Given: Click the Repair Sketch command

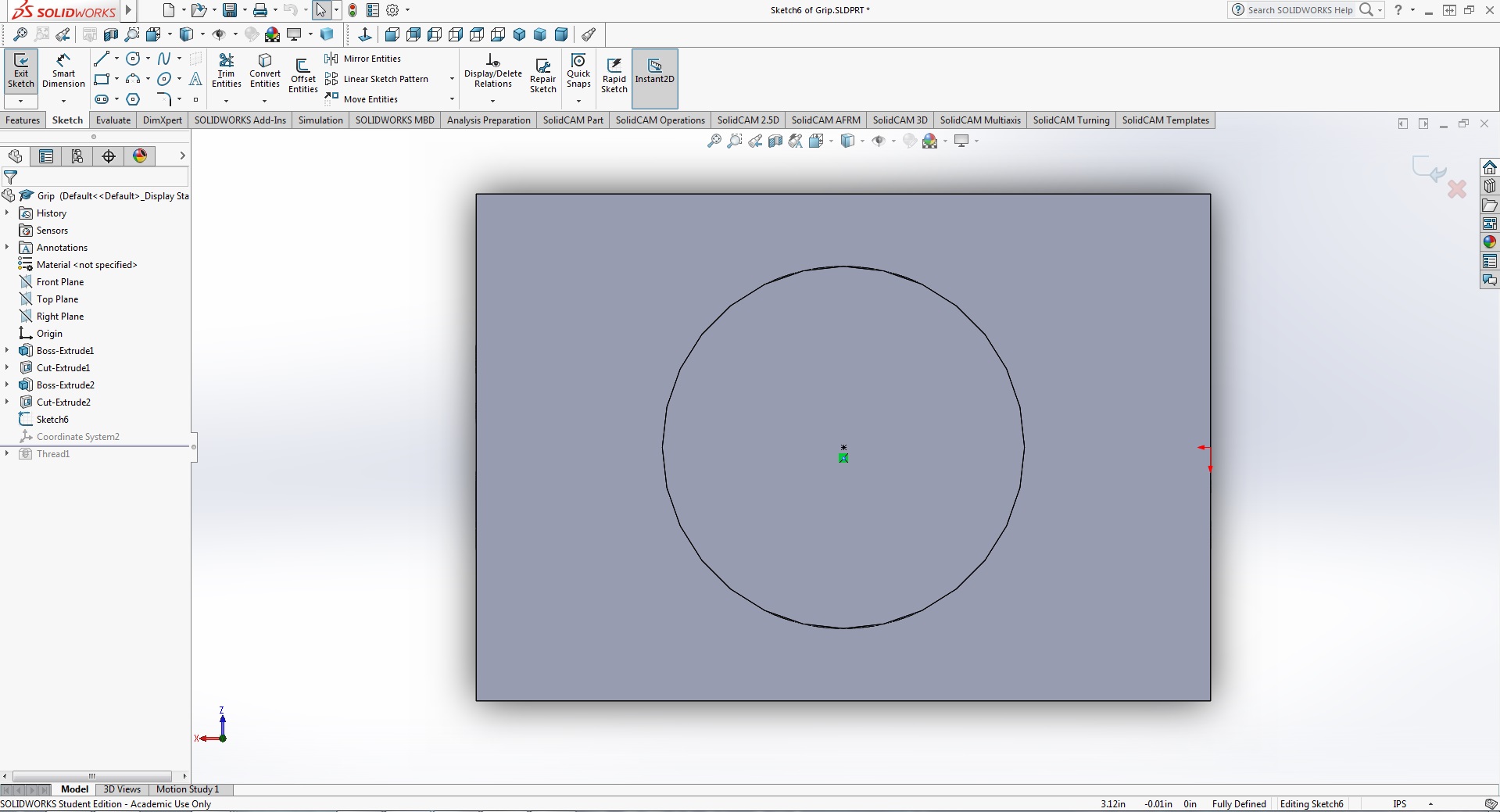Looking at the screenshot, I should 542,73.
